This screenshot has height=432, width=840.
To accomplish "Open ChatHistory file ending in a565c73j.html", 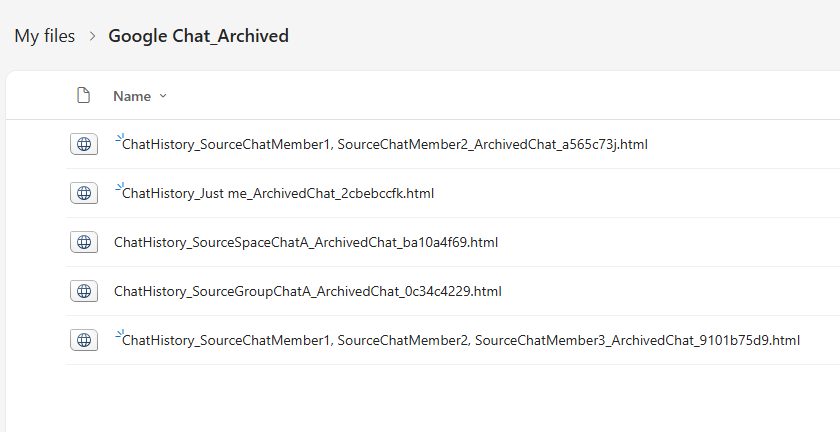I will 385,144.
